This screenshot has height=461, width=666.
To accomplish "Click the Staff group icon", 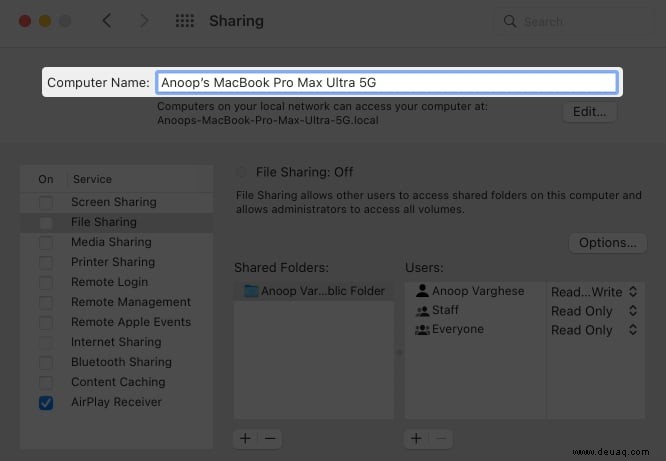I will click(x=422, y=311).
